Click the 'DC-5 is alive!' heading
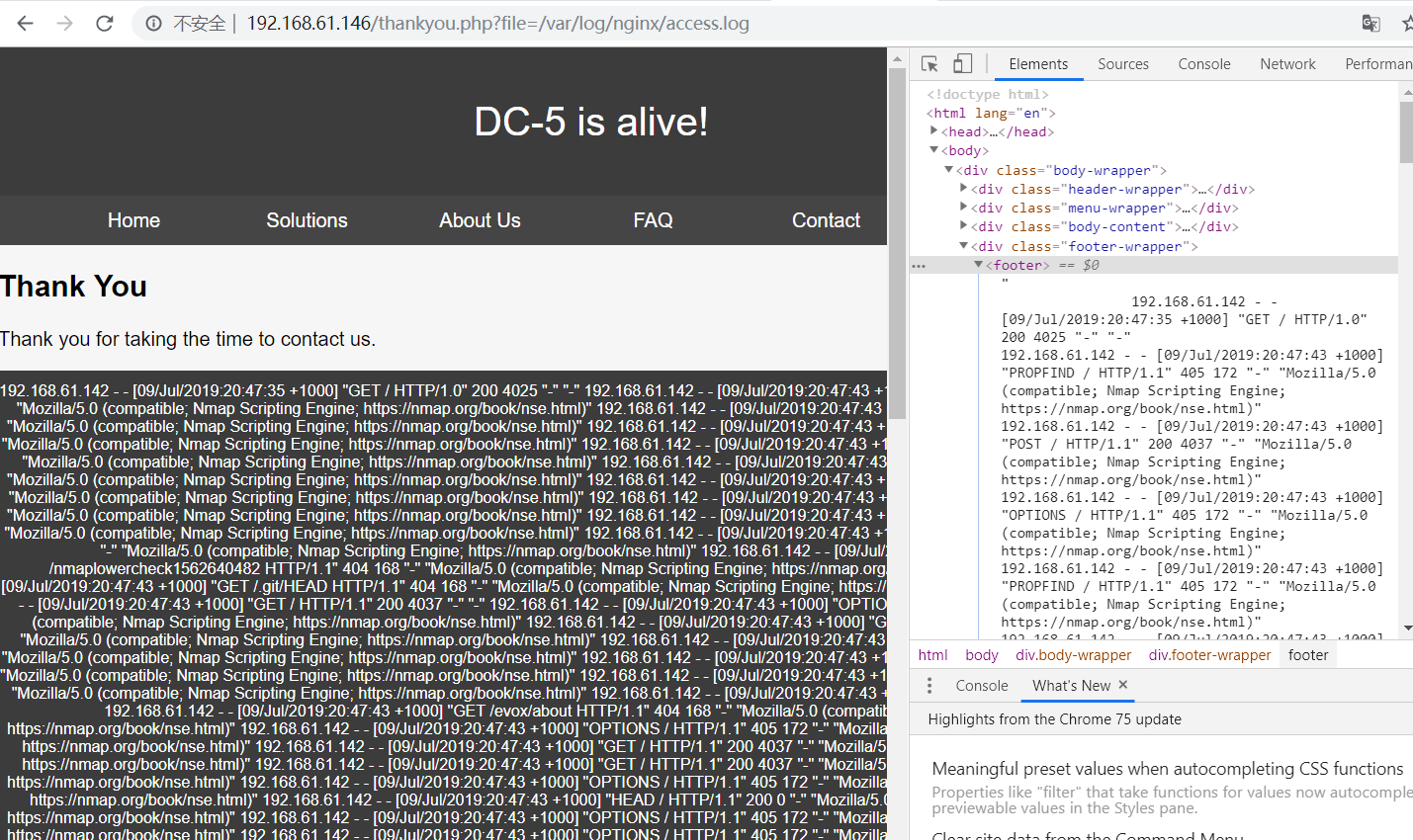The width and height of the screenshot is (1413, 840). pyautogui.click(x=591, y=122)
